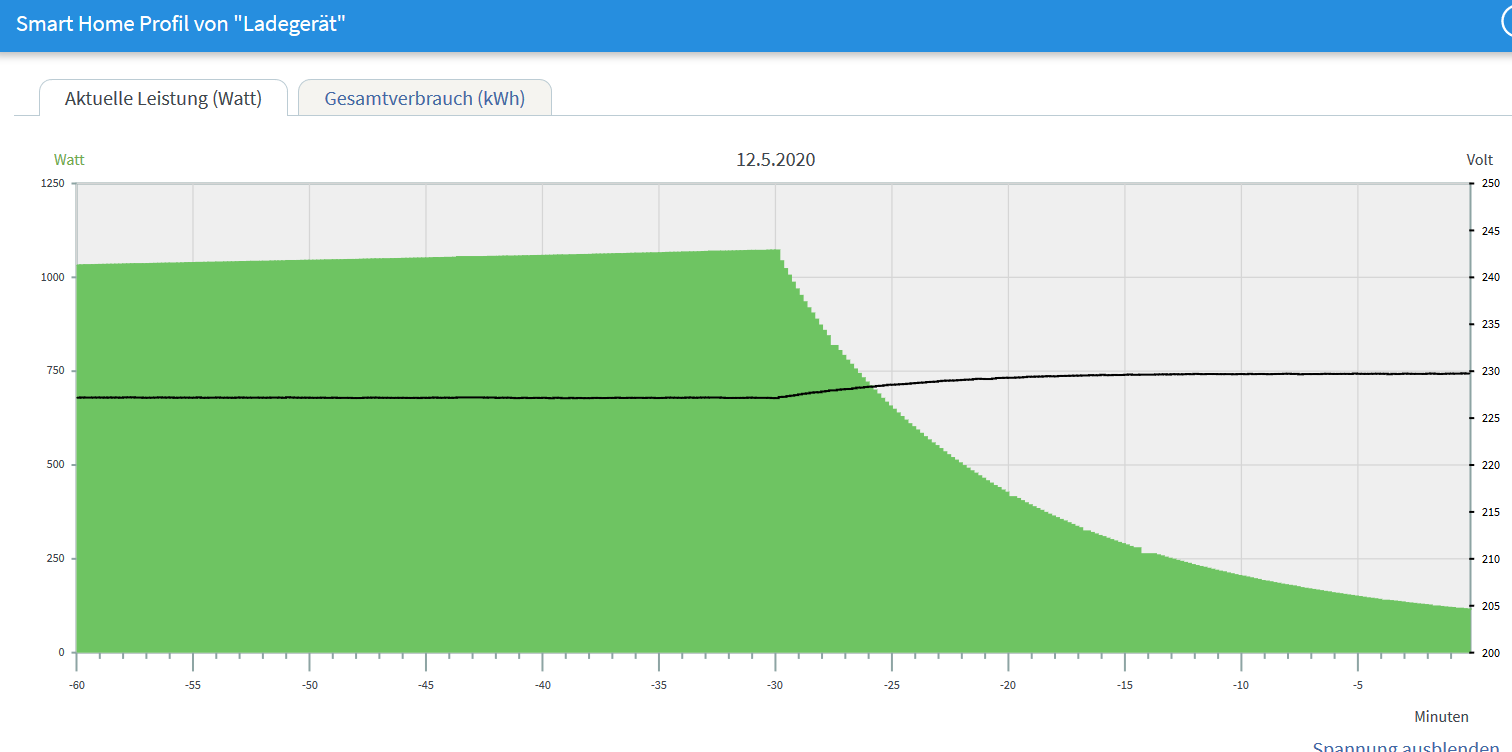Viewport: 1512px width, 752px height.
Task: Click the 250 value on Volt axis
Action: tap(1490, 184)
